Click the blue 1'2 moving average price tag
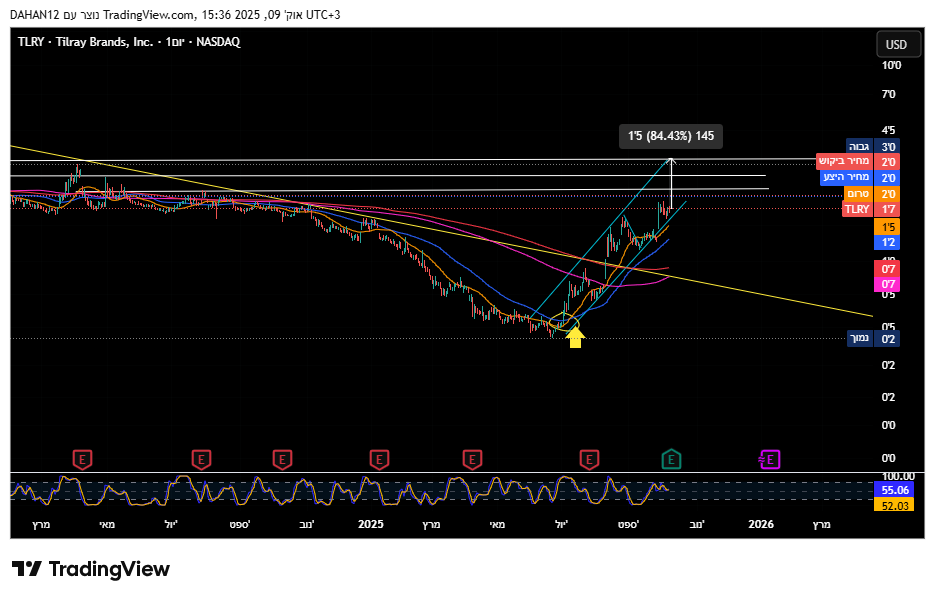 pyautogui.click(x=888, y=243)
